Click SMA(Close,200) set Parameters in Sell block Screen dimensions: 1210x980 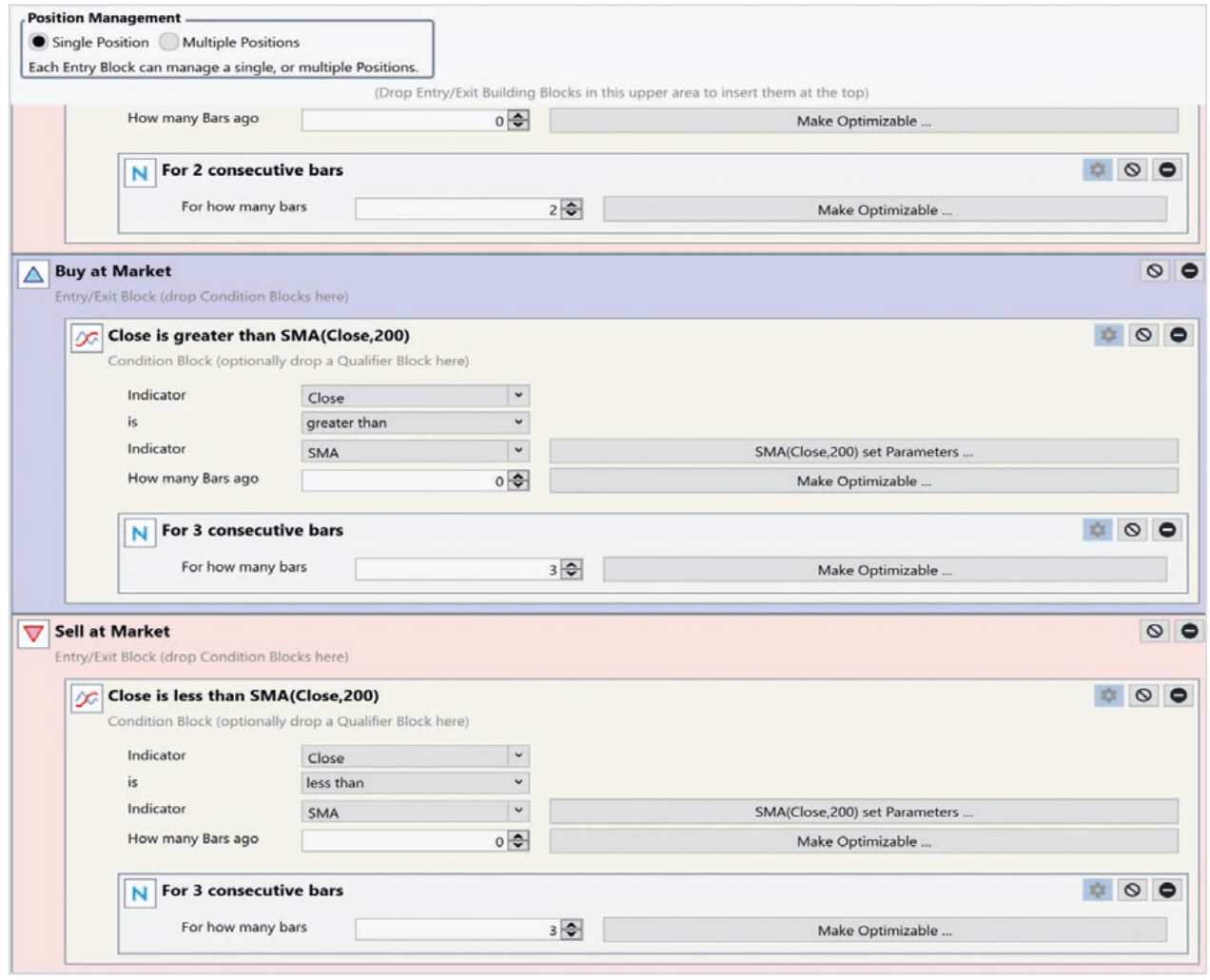coord(863,813)
